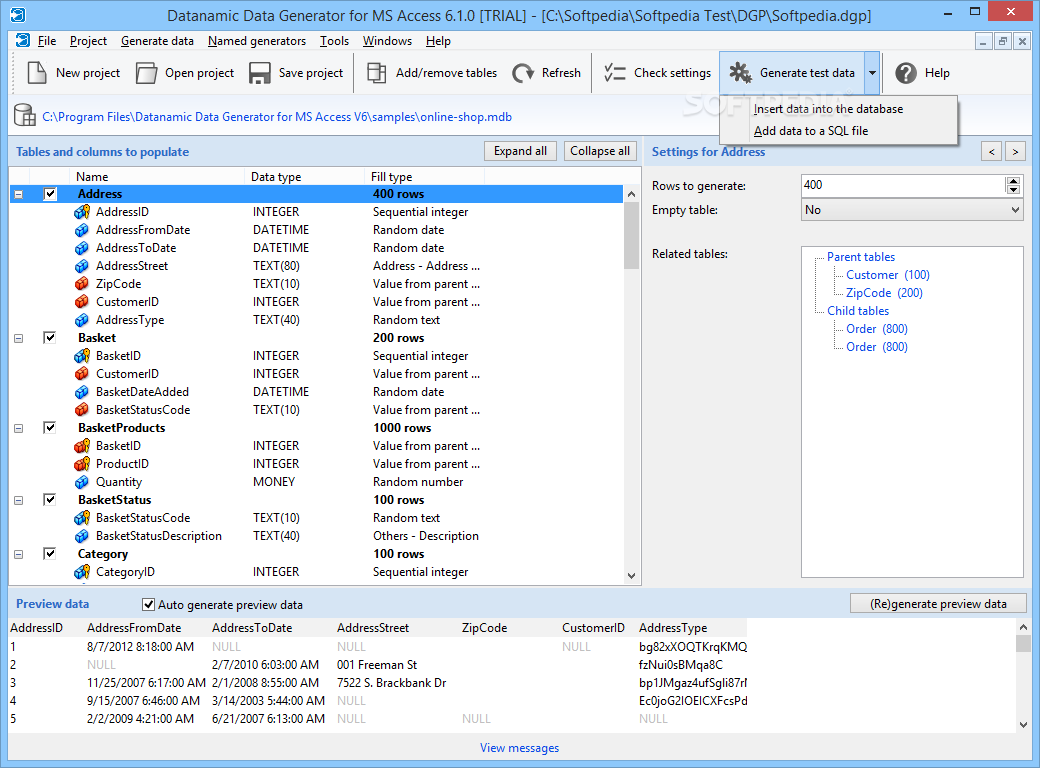Open the View messages link
This screenshot has width=1040, height=768.
519,747
